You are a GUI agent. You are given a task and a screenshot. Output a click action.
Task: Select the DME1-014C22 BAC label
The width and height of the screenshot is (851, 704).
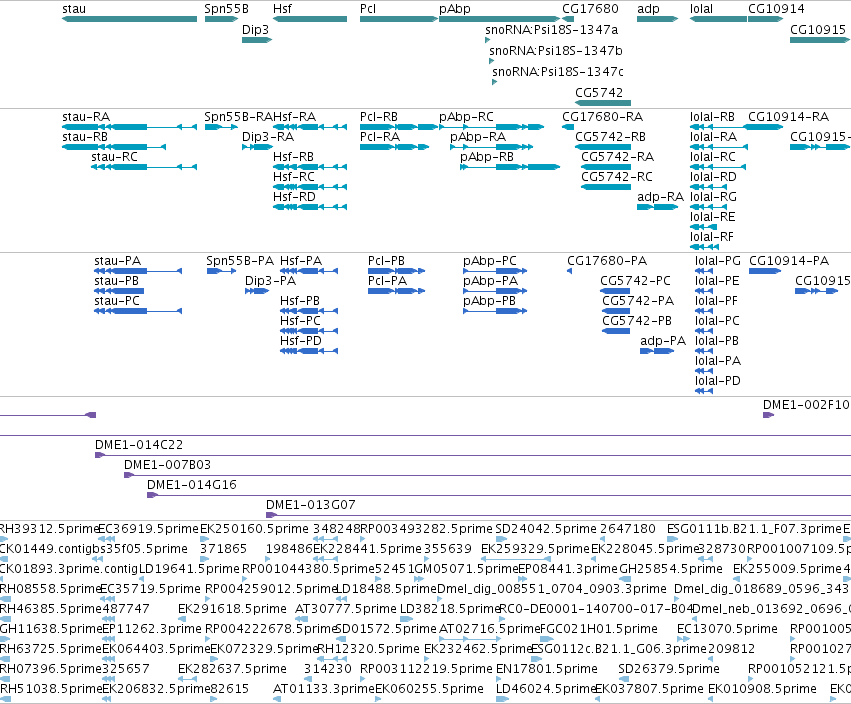click(x=139, y=445)
